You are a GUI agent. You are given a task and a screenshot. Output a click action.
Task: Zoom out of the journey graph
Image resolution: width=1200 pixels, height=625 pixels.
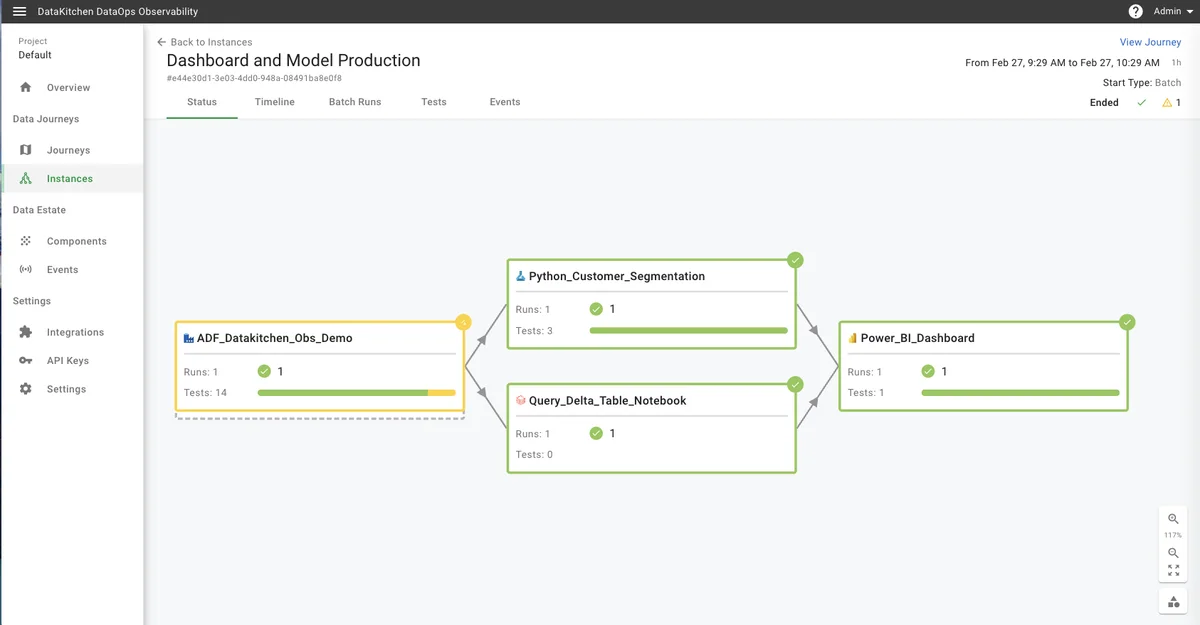click(x=1173, y=553)
